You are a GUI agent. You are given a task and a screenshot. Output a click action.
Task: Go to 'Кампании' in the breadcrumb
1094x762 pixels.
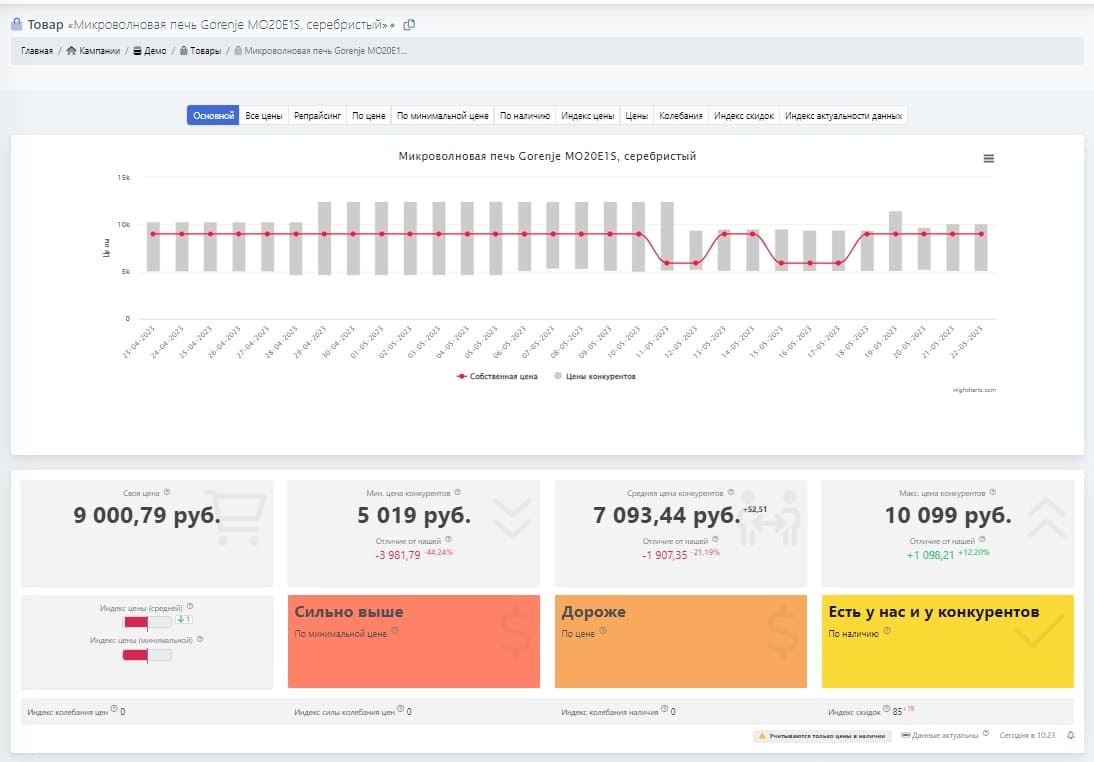coord(93,51)
